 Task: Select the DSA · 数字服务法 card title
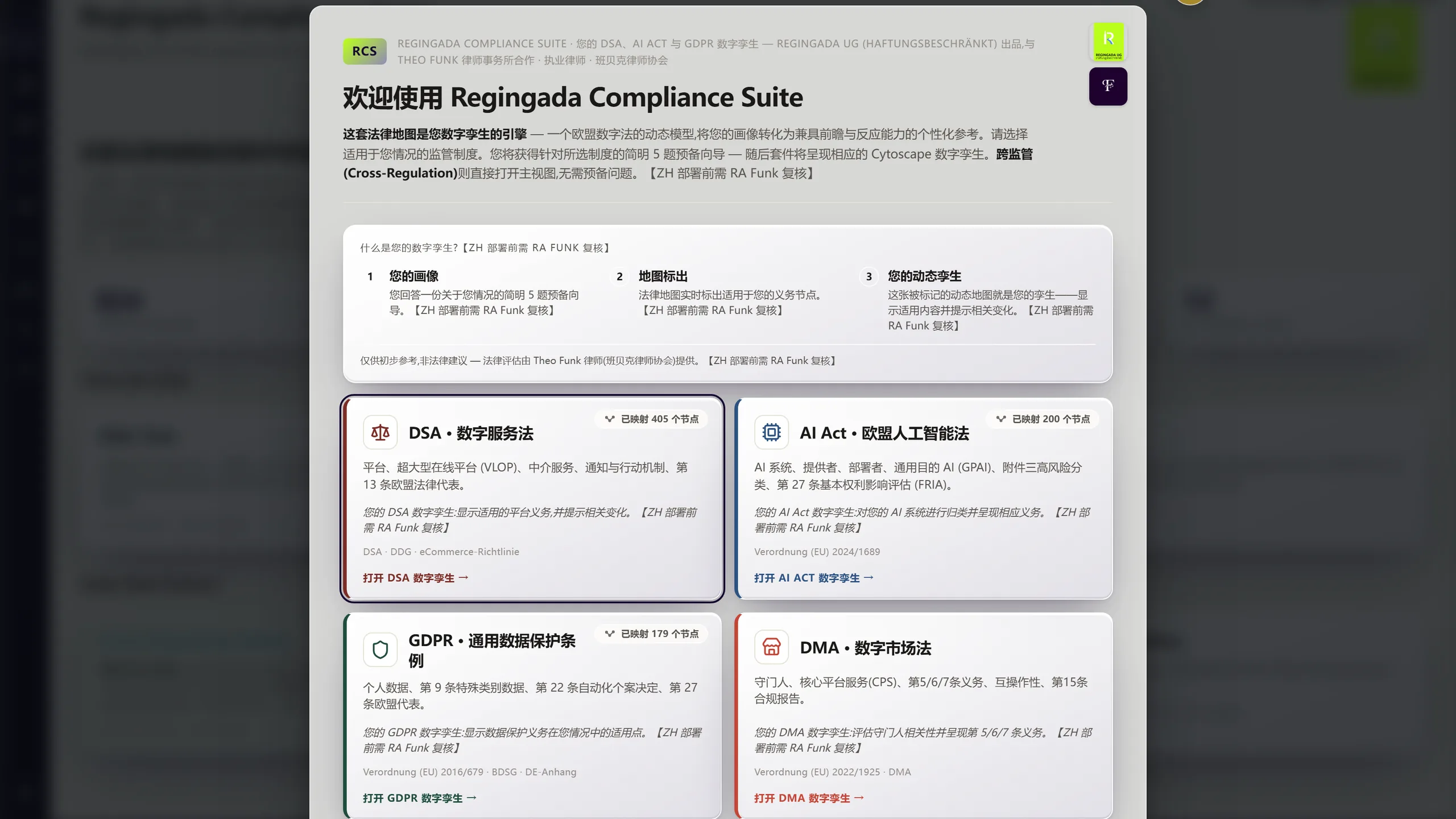(471, 433)
